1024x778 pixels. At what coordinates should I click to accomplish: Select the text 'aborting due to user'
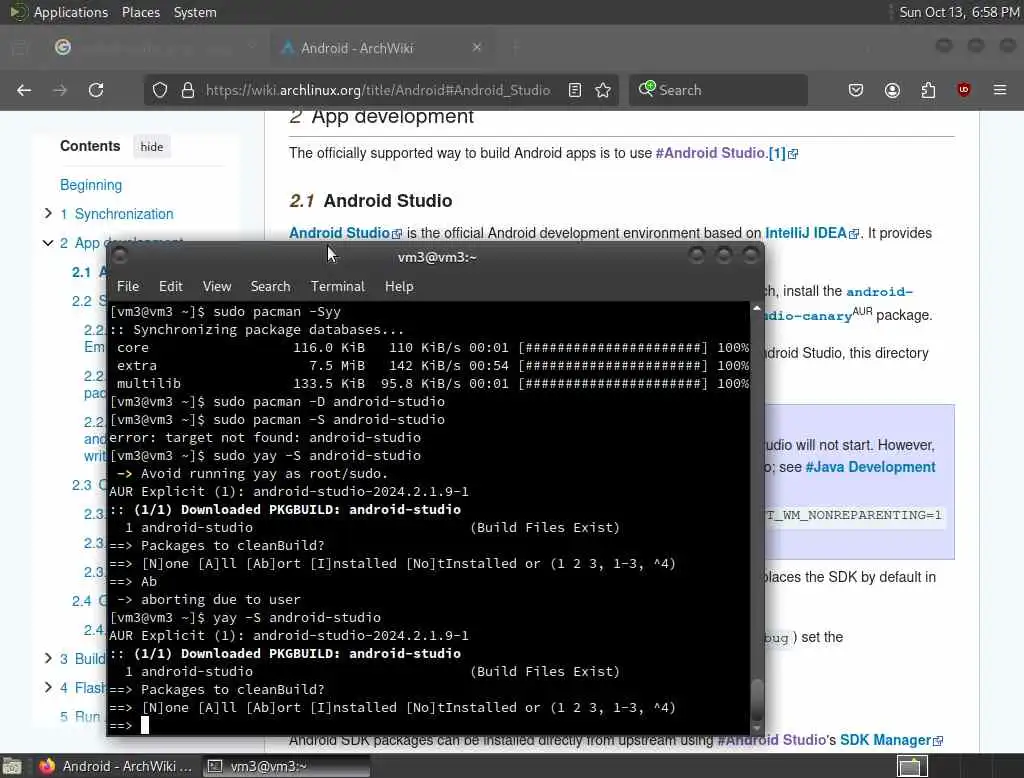(x=221, y=599)
